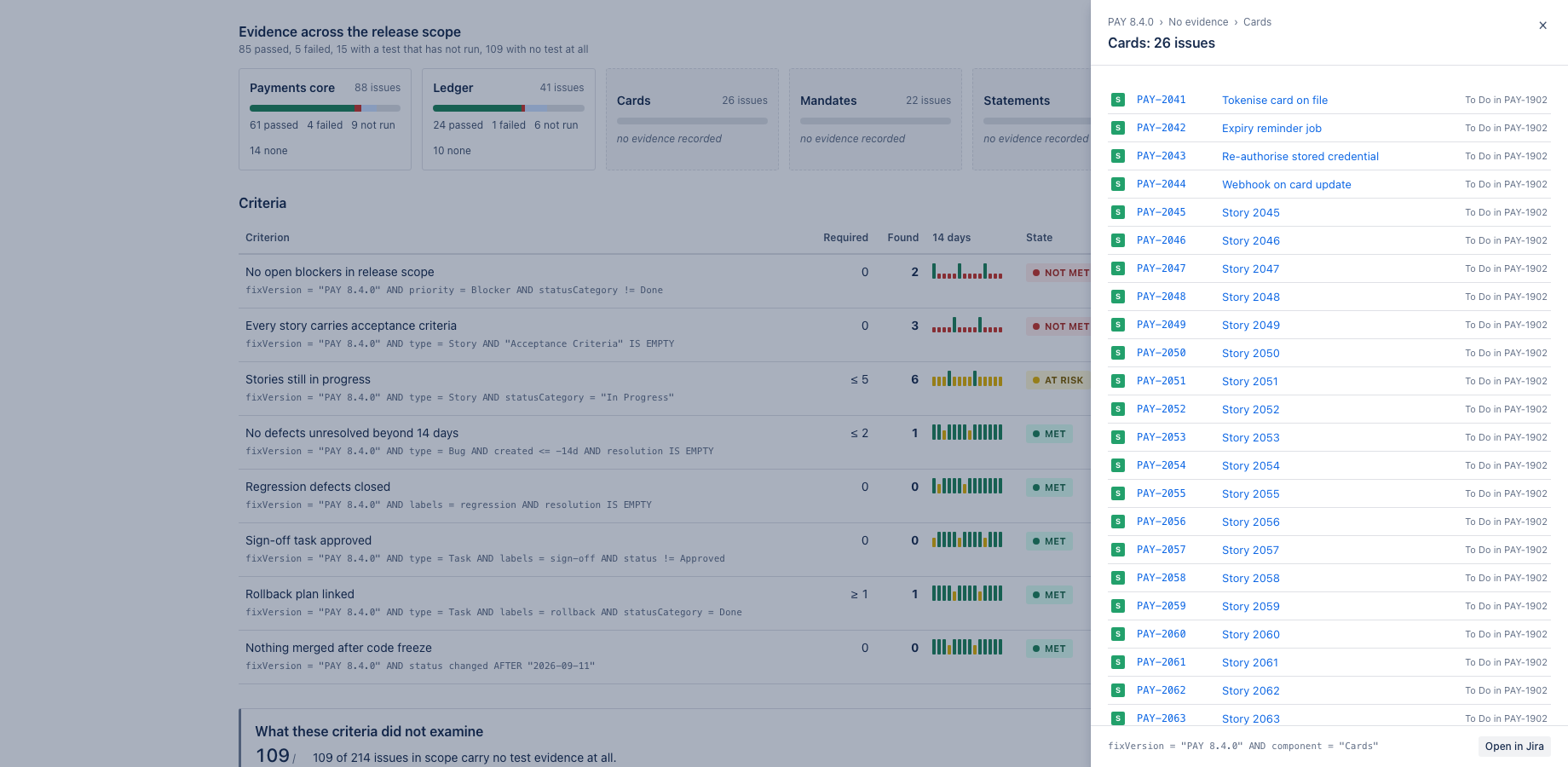Click MET badge for Rollback plan linked
The width and height of the screenshot is (1568, 767).
[1049, 595]
